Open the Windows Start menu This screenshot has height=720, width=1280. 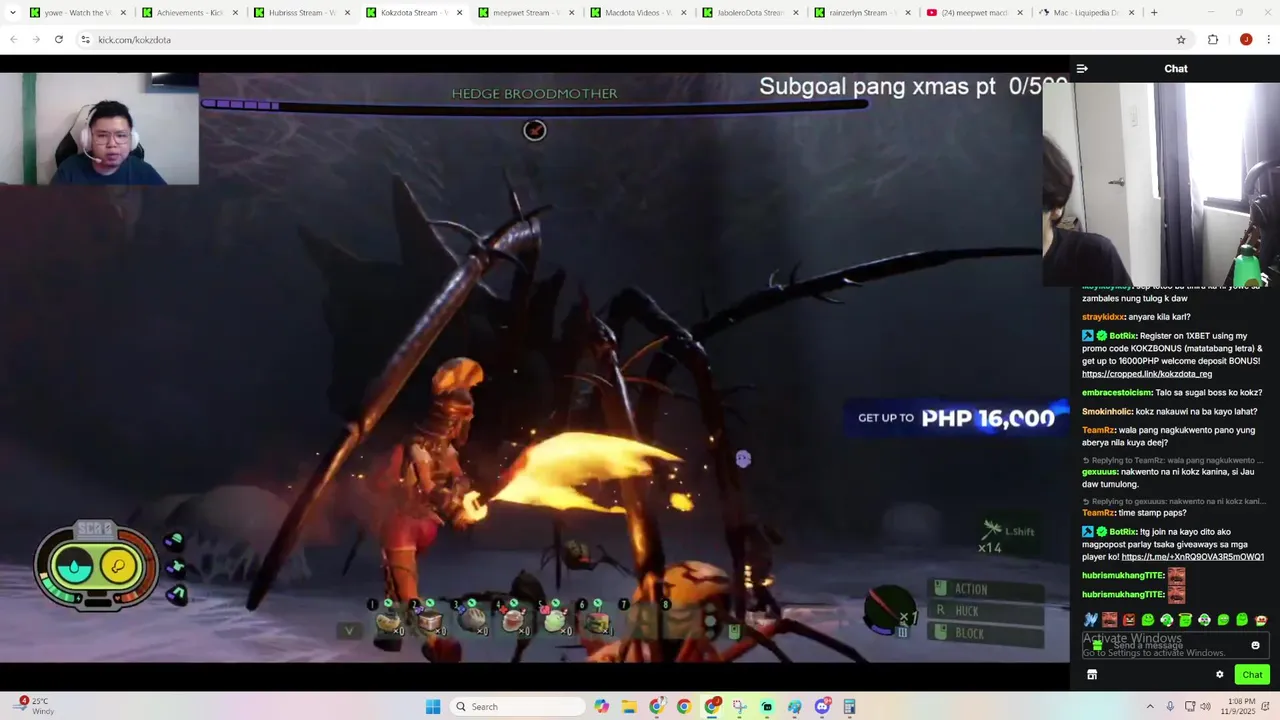[433, 707]
